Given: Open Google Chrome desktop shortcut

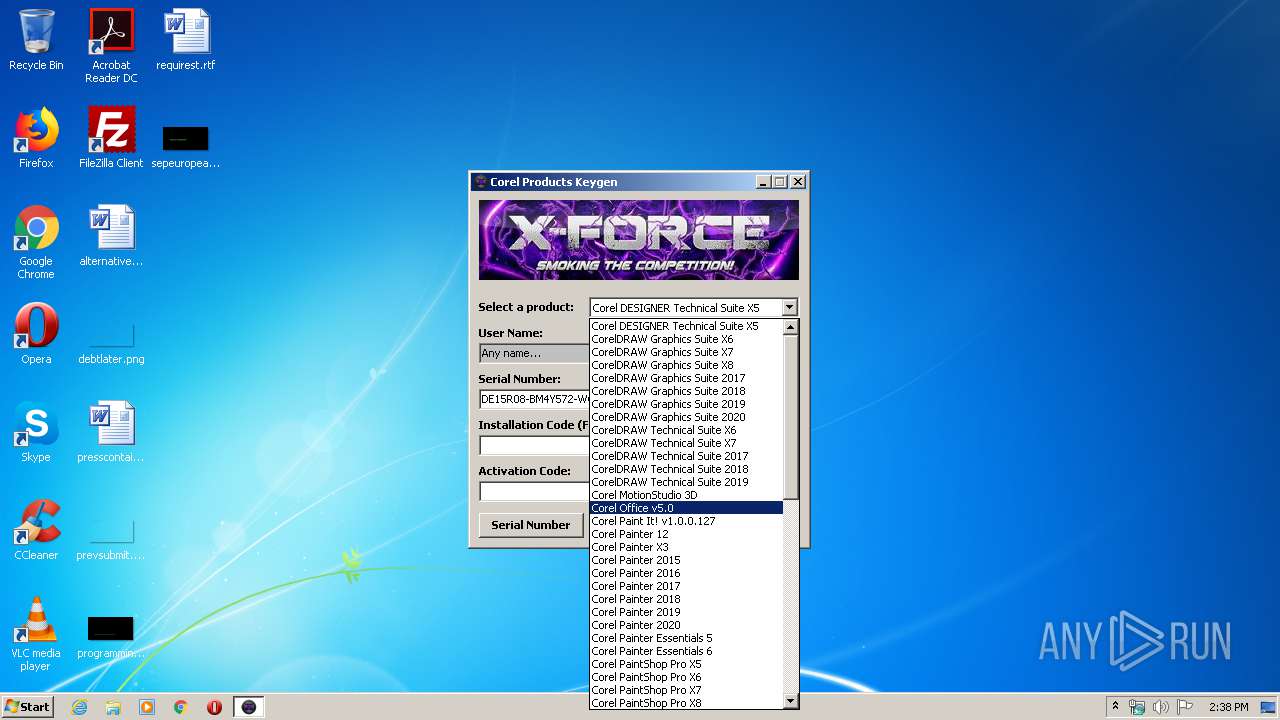Looking at the screenshot, I should click(x=36, y=242).
